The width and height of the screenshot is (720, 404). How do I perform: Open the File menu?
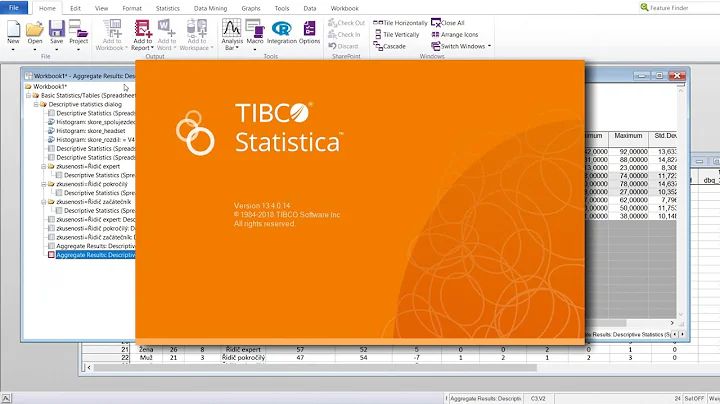click(14, 7)
